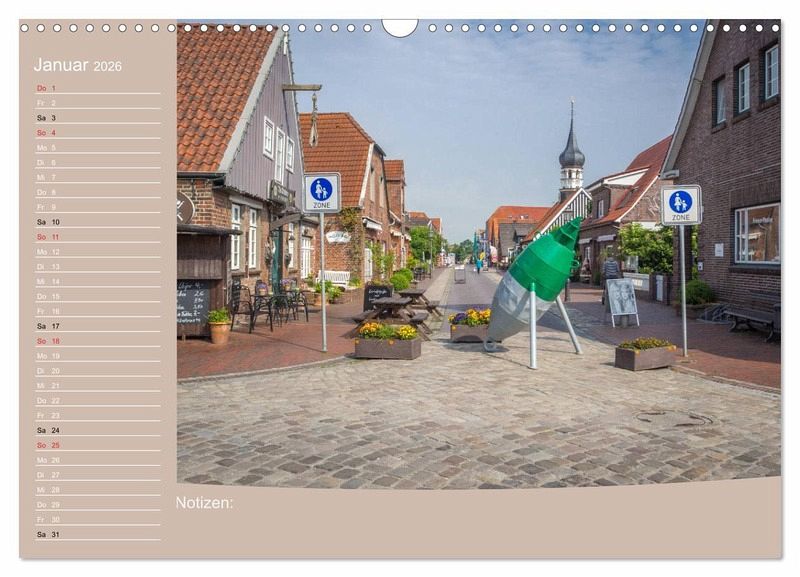Click the A-frame sign on right sidewalk
The height and width of the screenshot is (577, 800).
621,298
